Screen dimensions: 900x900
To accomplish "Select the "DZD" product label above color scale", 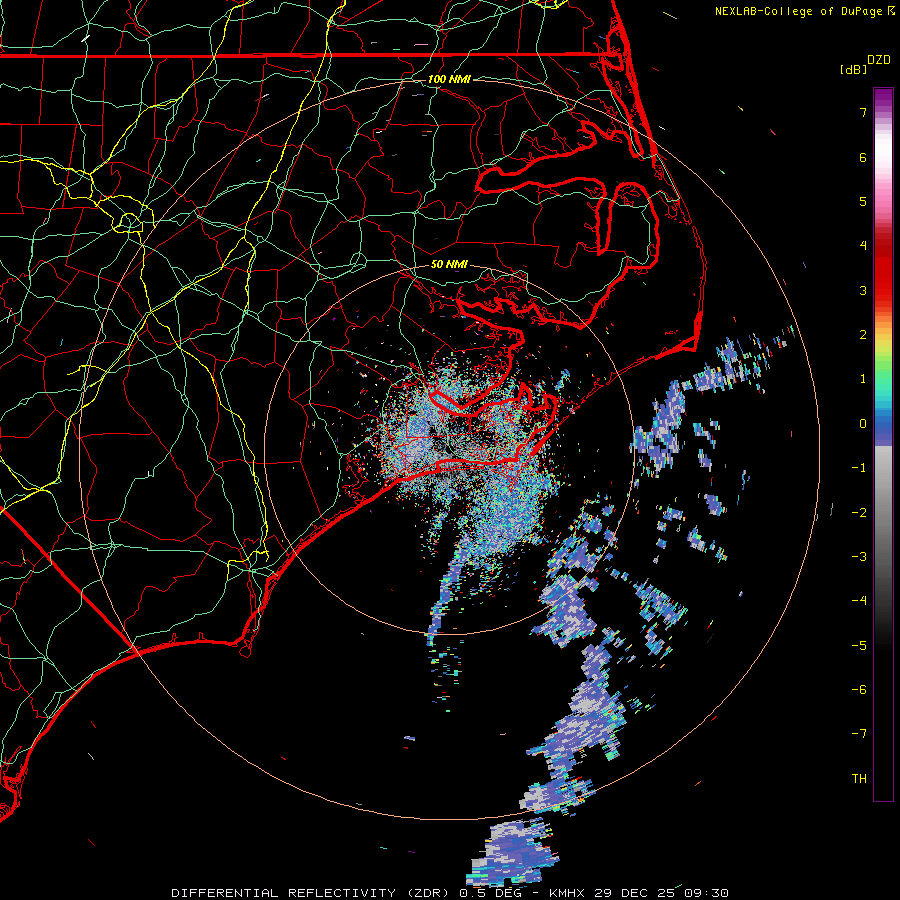I will (x=879, y=60).
